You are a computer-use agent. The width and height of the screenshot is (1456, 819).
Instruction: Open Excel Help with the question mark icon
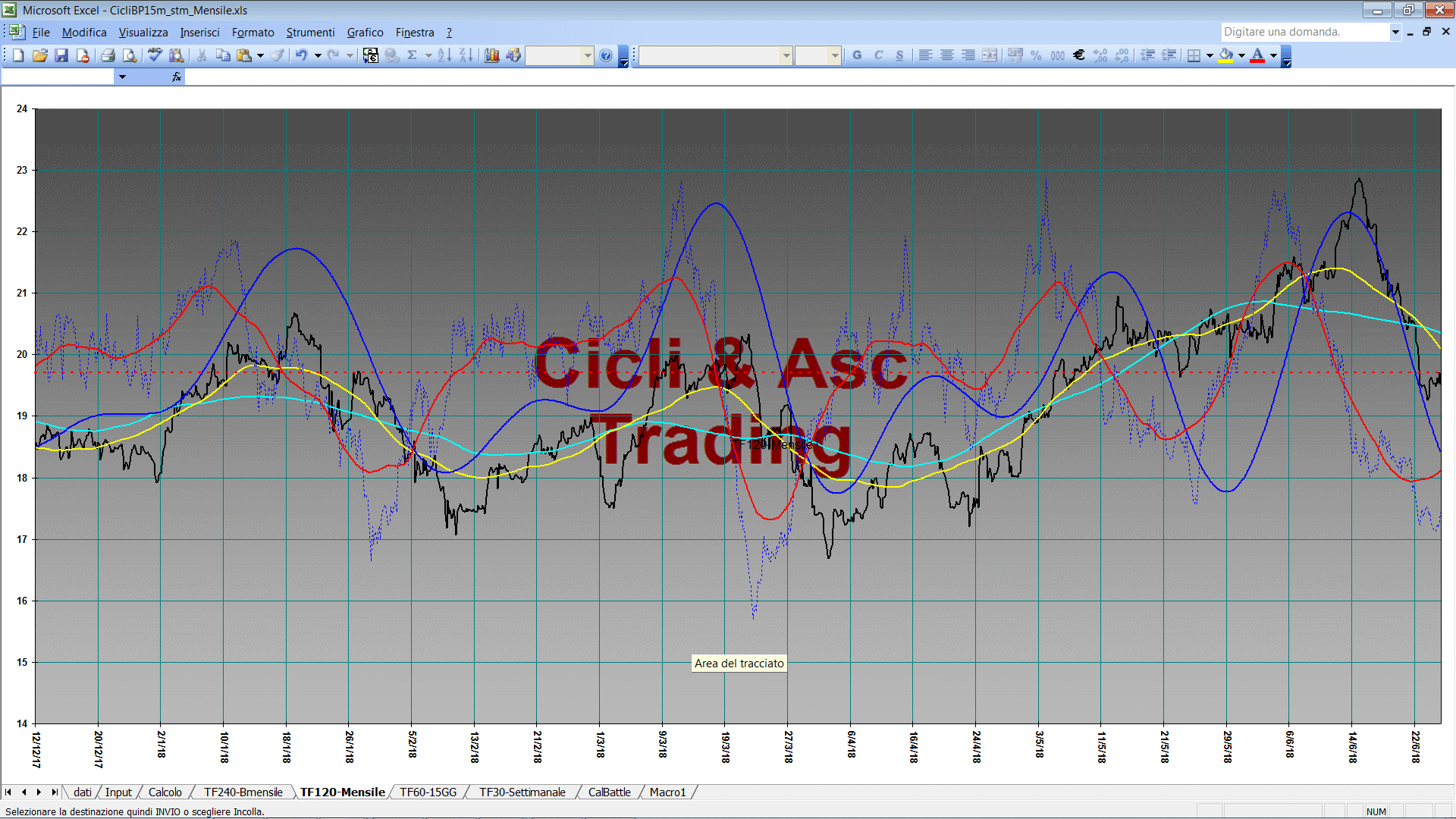tap(606, 55)
